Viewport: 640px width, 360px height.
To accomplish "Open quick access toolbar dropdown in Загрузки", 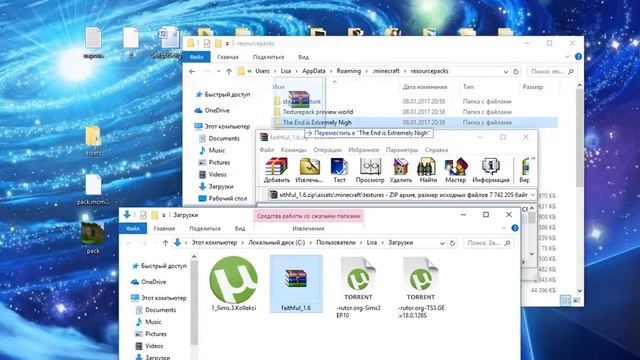I will pos(164,215).
